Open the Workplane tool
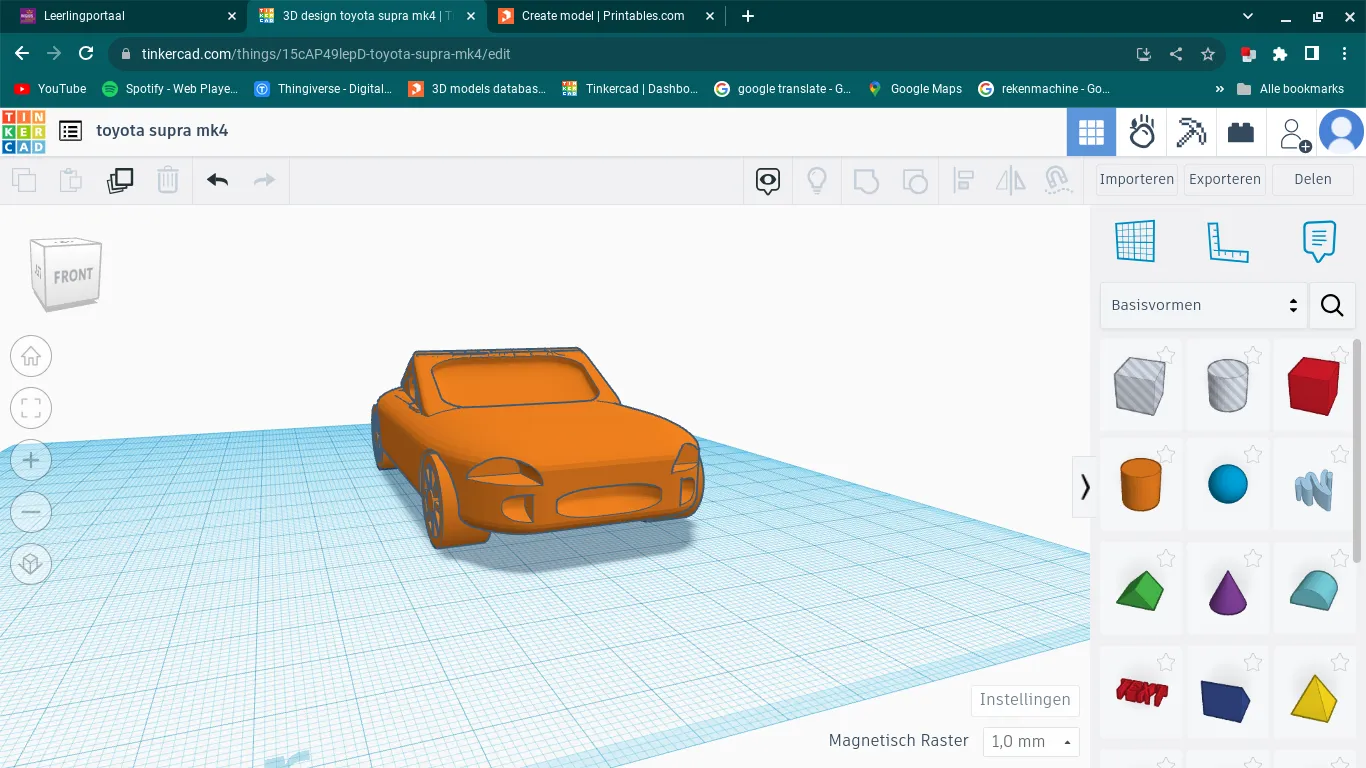Viewport: 1366px width, 768px height. [x=1135, y=241]
